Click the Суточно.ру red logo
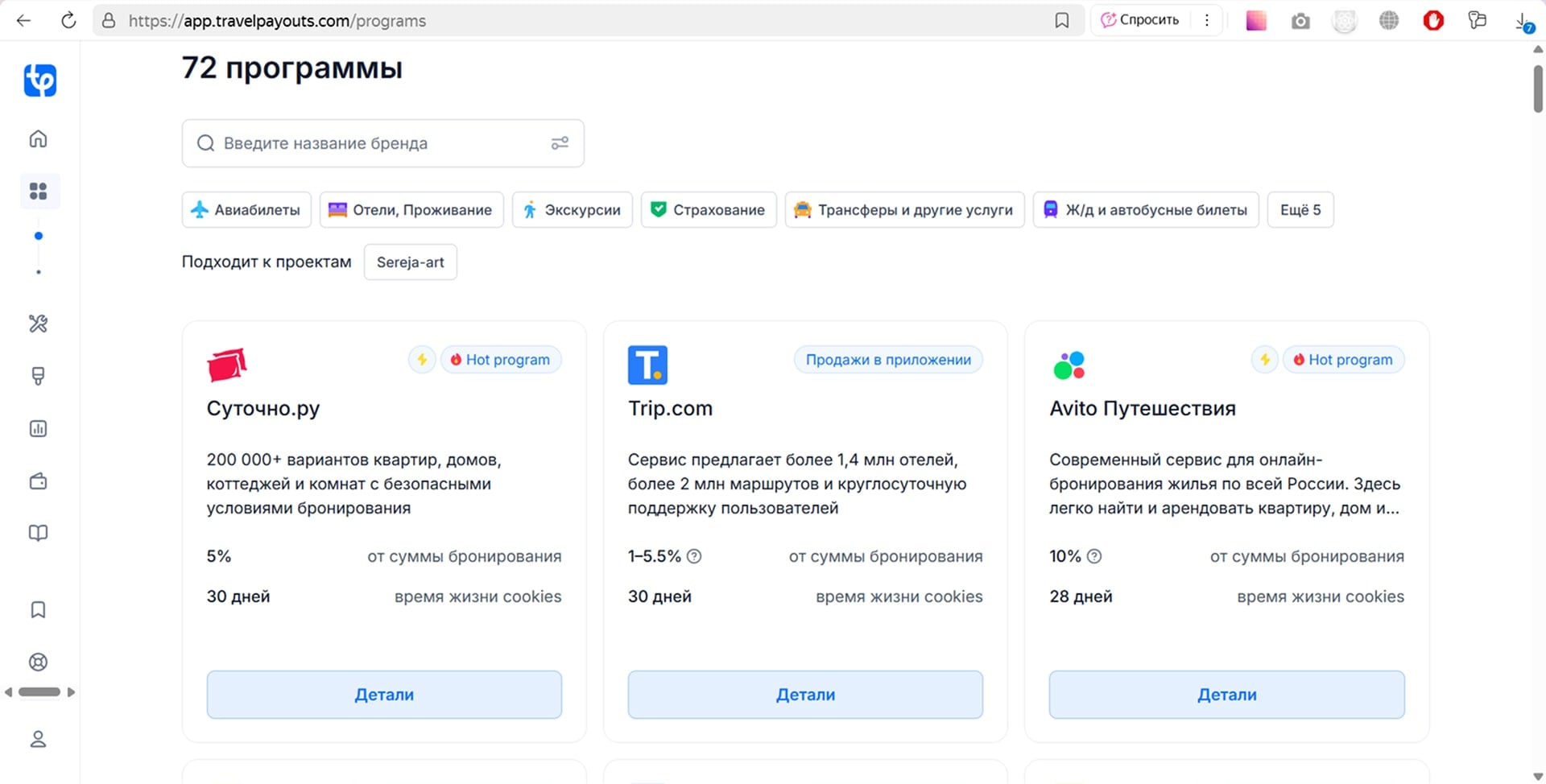Screen dimensions: 1546x784 226,365
